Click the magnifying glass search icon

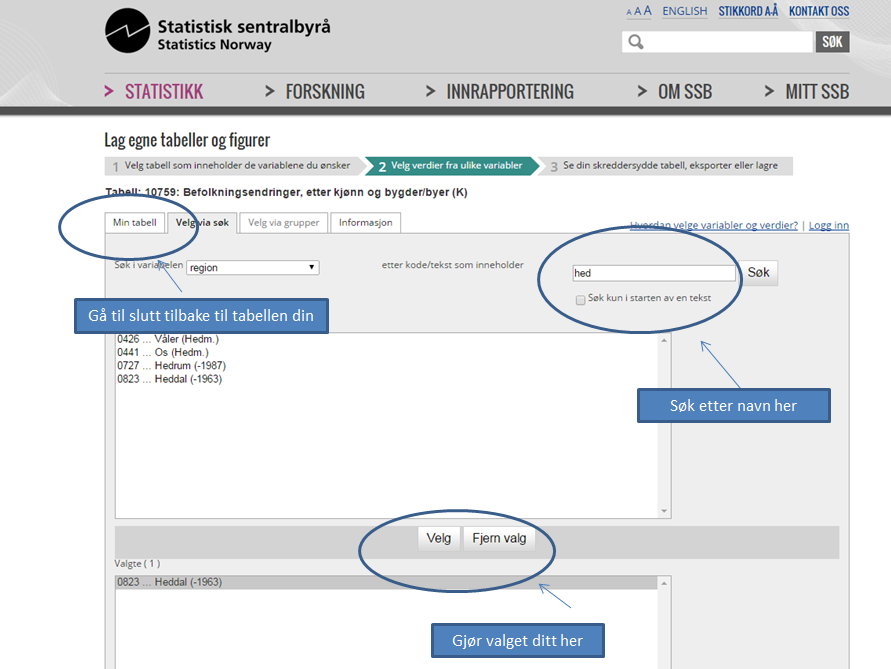click(635, 42)
